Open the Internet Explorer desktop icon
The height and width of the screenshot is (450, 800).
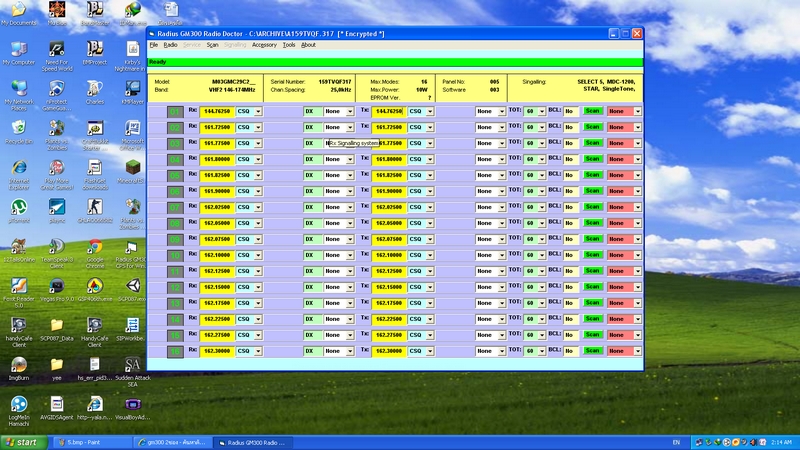18,168
